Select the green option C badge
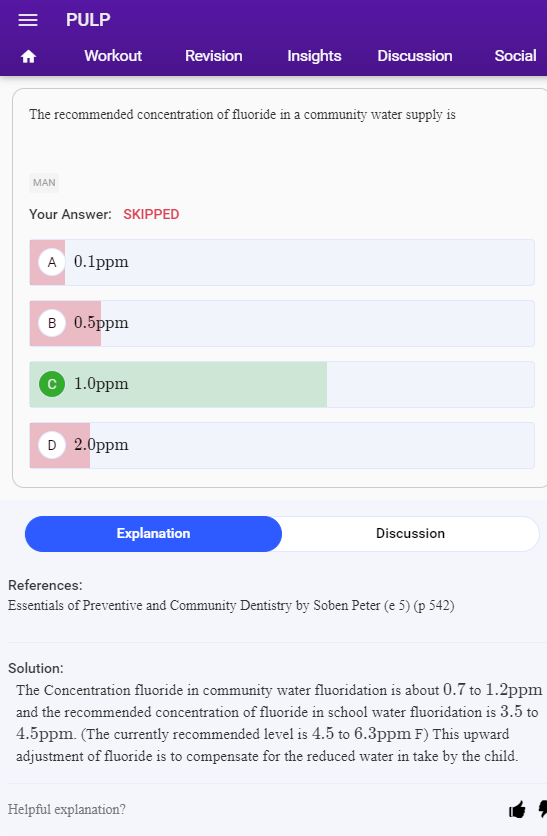This screenshot has height=836, width=547. 52,384
